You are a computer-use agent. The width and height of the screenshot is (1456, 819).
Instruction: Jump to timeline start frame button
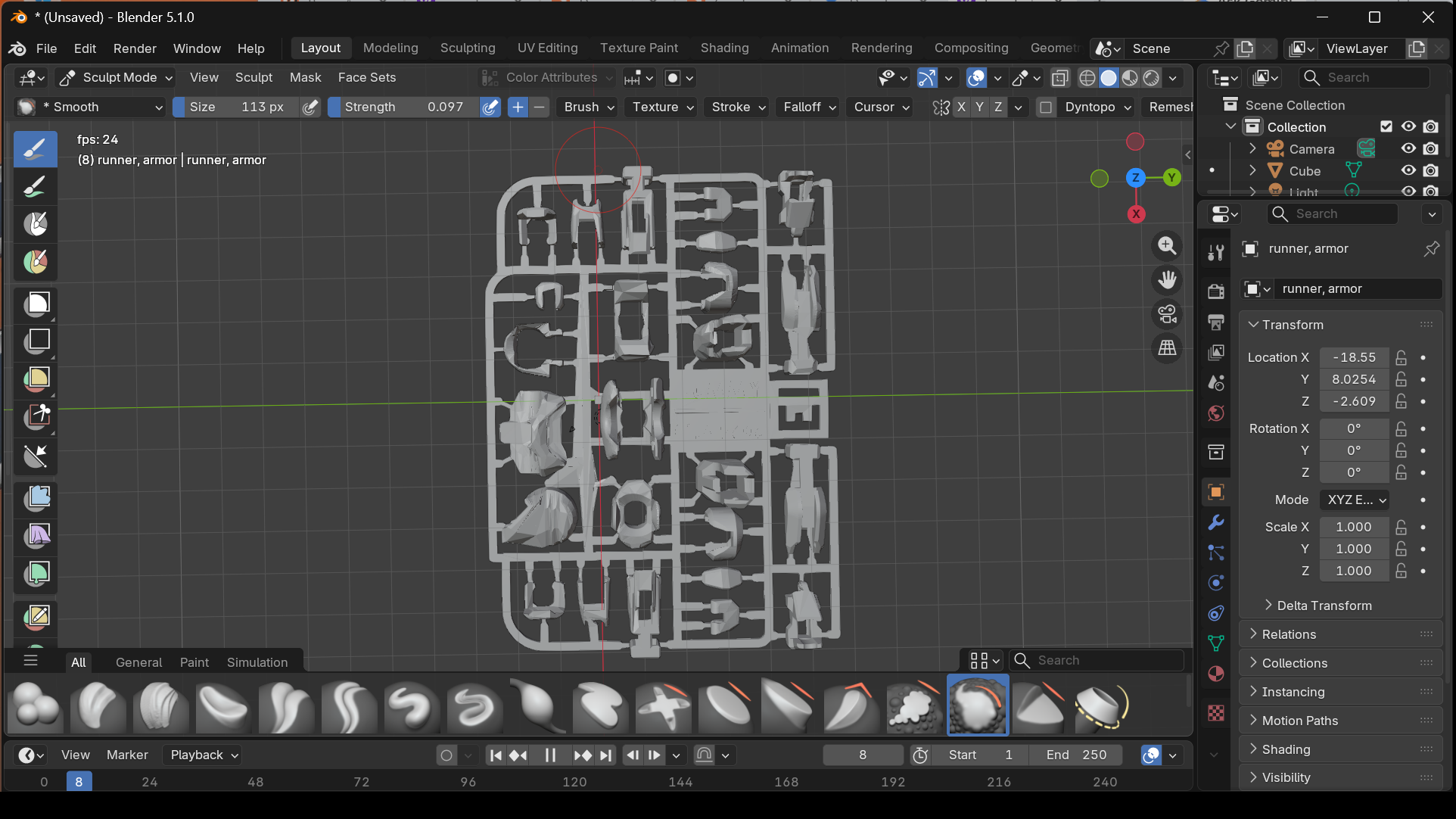(496, 755)
